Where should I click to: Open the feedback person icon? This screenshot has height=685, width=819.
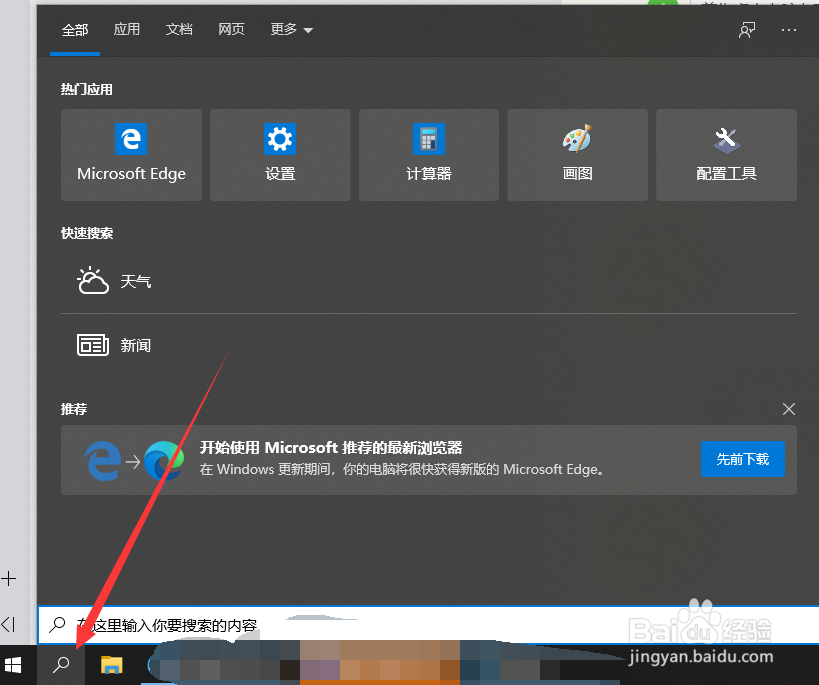pos(747,30)
